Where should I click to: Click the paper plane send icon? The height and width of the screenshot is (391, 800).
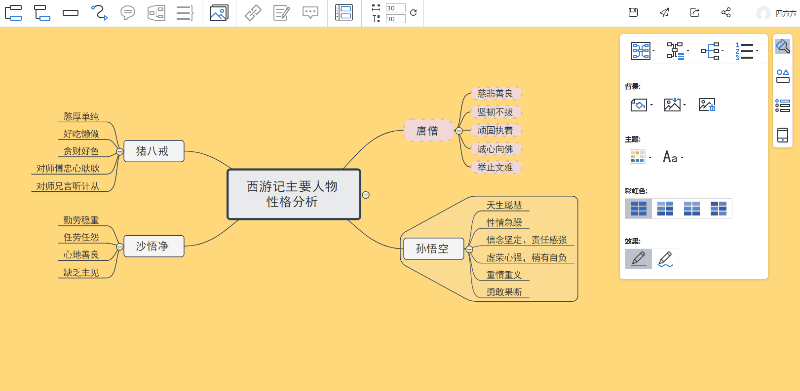coord(664,13)
